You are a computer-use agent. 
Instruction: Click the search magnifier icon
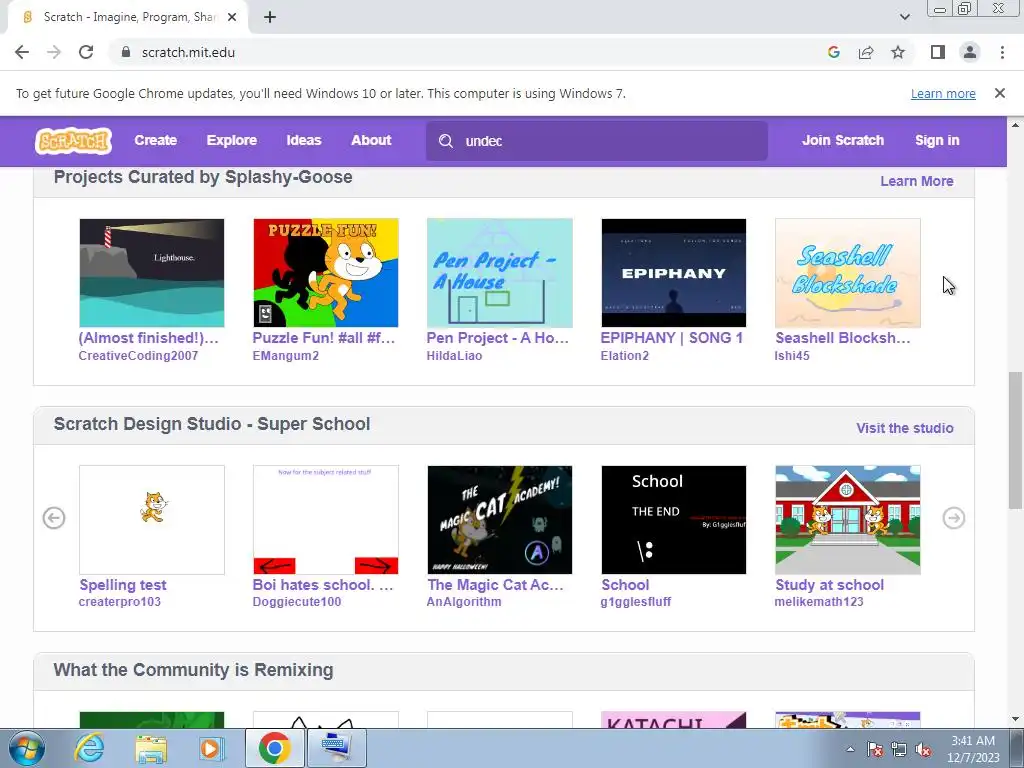[x=446, y=141]
